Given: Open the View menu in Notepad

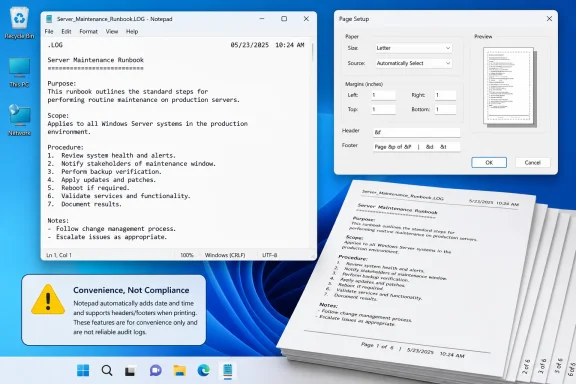Looking at the screenshot, I should [112, 32].
